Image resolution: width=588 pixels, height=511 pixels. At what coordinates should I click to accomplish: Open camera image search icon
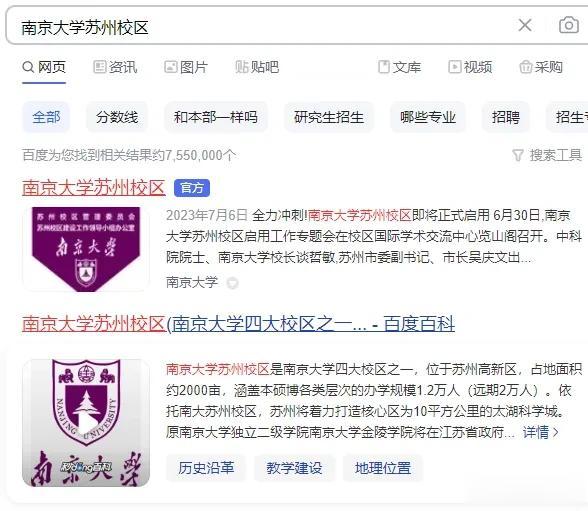pos(568,25)
